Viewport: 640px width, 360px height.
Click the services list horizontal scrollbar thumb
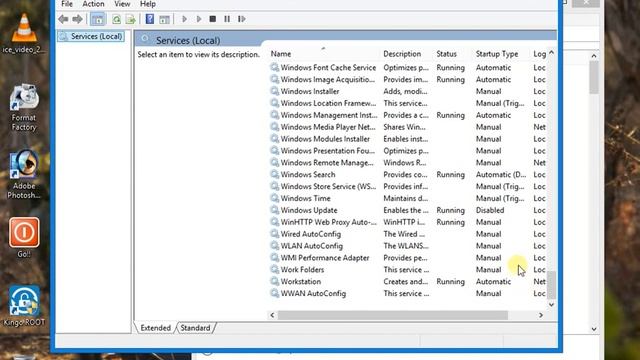(393, 315)
